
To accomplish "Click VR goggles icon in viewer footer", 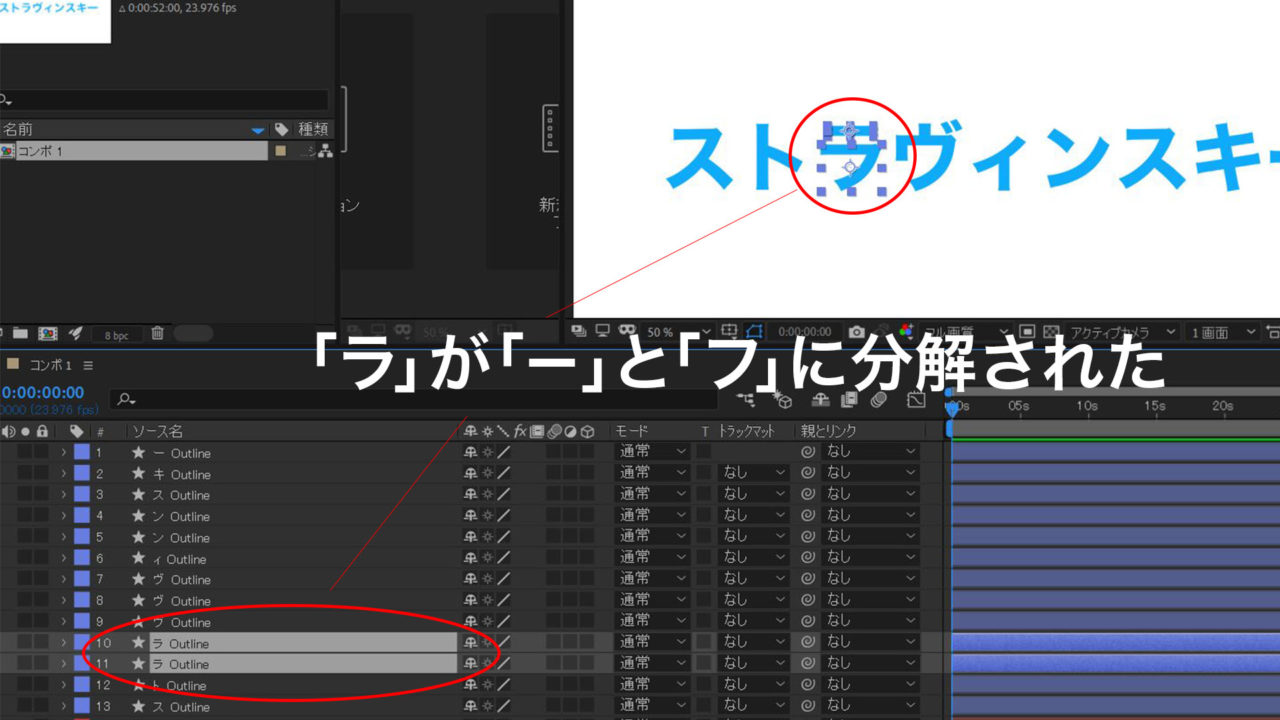I will tap(628, 331).
